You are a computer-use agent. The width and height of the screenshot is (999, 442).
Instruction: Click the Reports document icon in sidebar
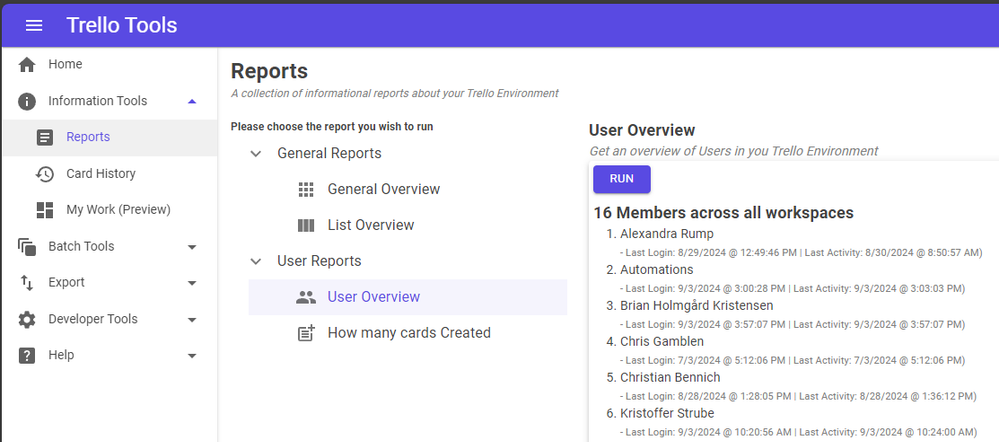[45, 137]
